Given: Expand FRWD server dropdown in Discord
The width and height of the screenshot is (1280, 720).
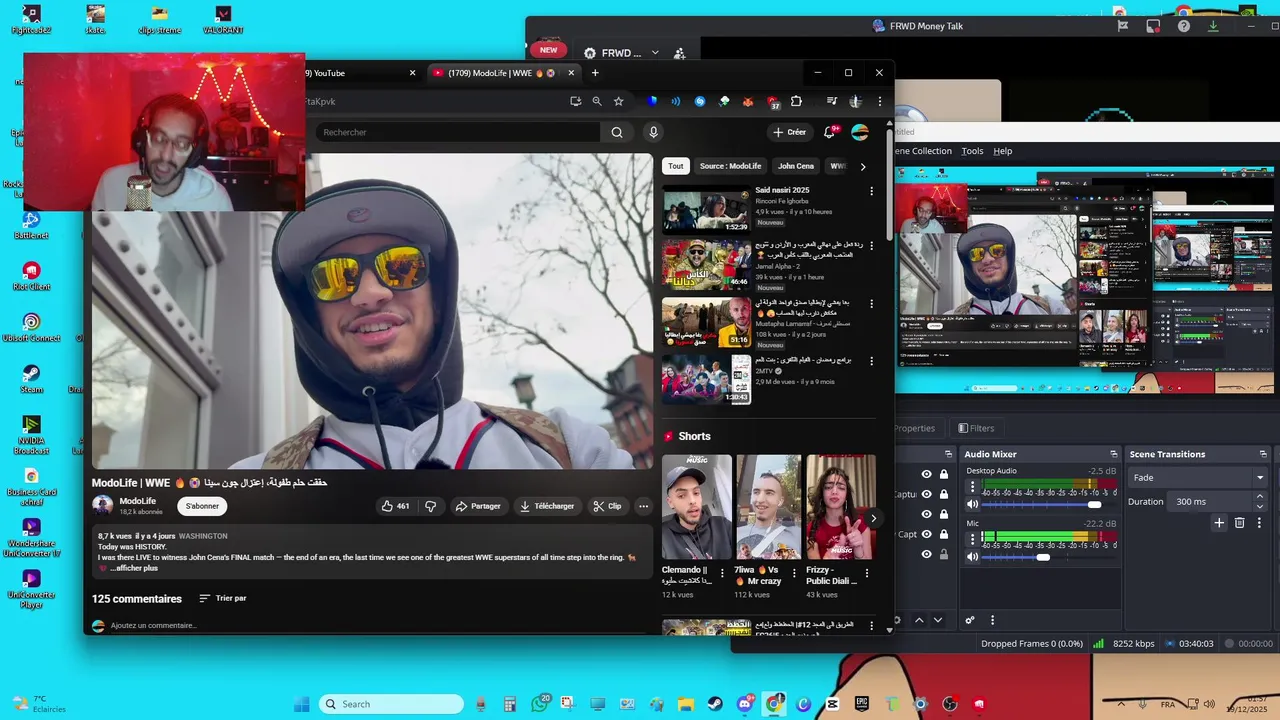Looking at the screenshot, I should coord(655,53).
